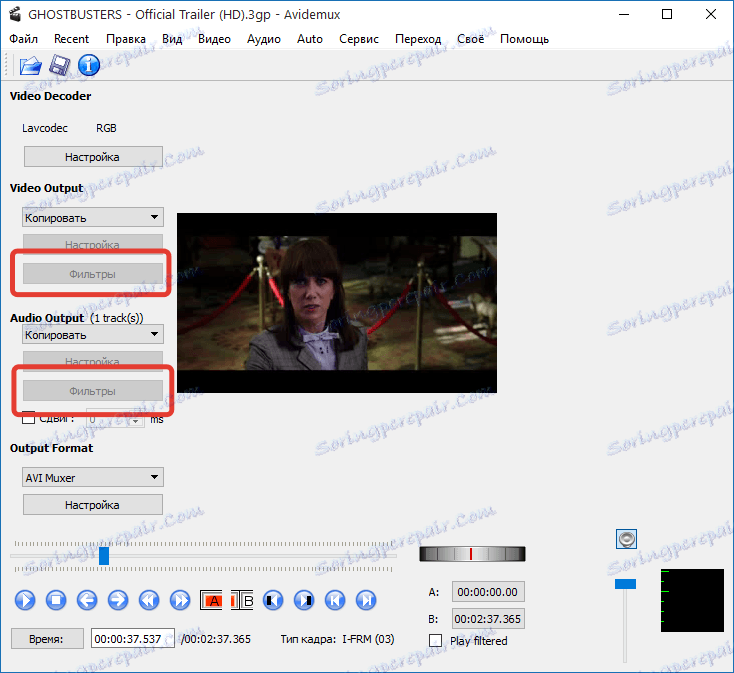Enable Play filtered checkbox

435,641
